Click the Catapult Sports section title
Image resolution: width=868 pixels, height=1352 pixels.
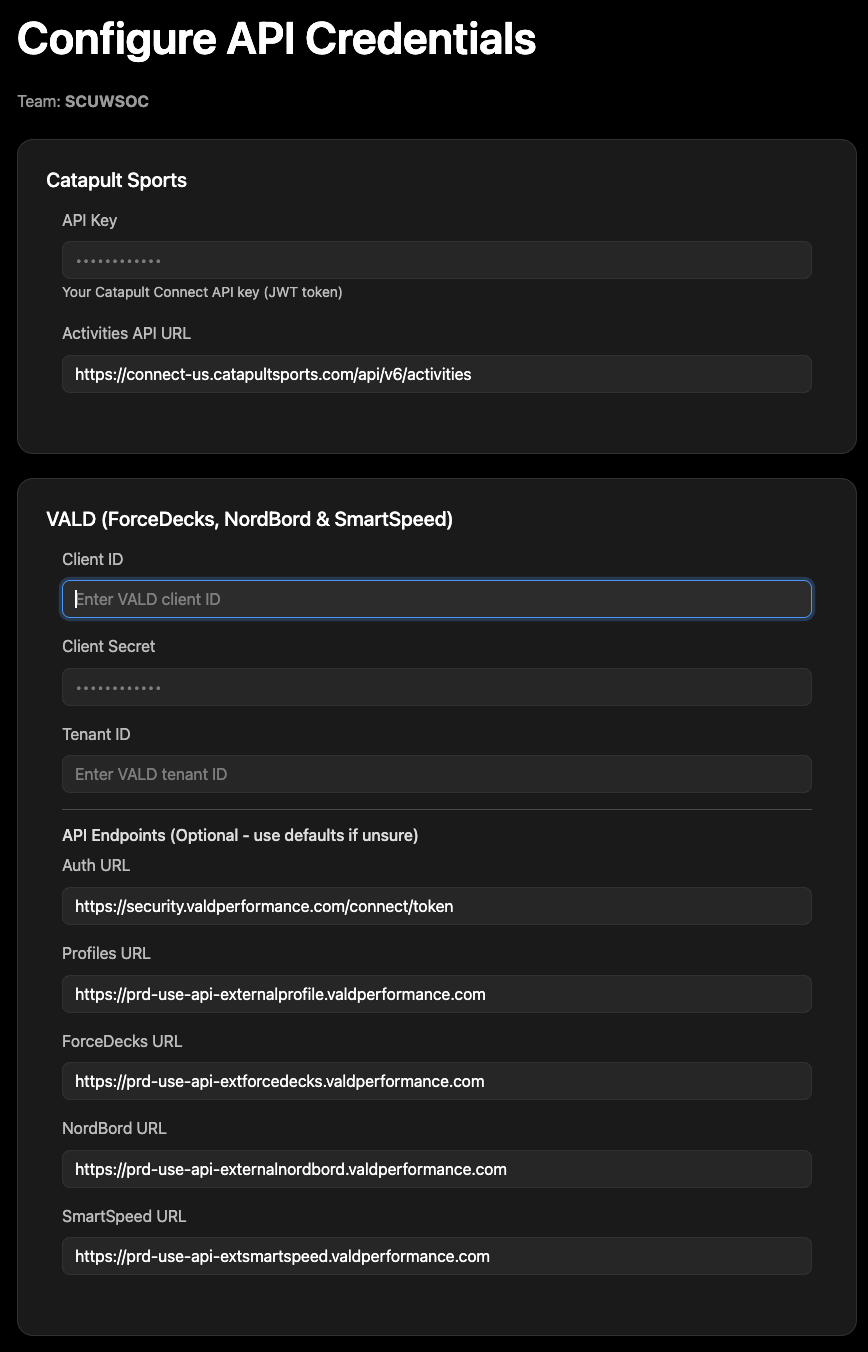tap(116, 180)
